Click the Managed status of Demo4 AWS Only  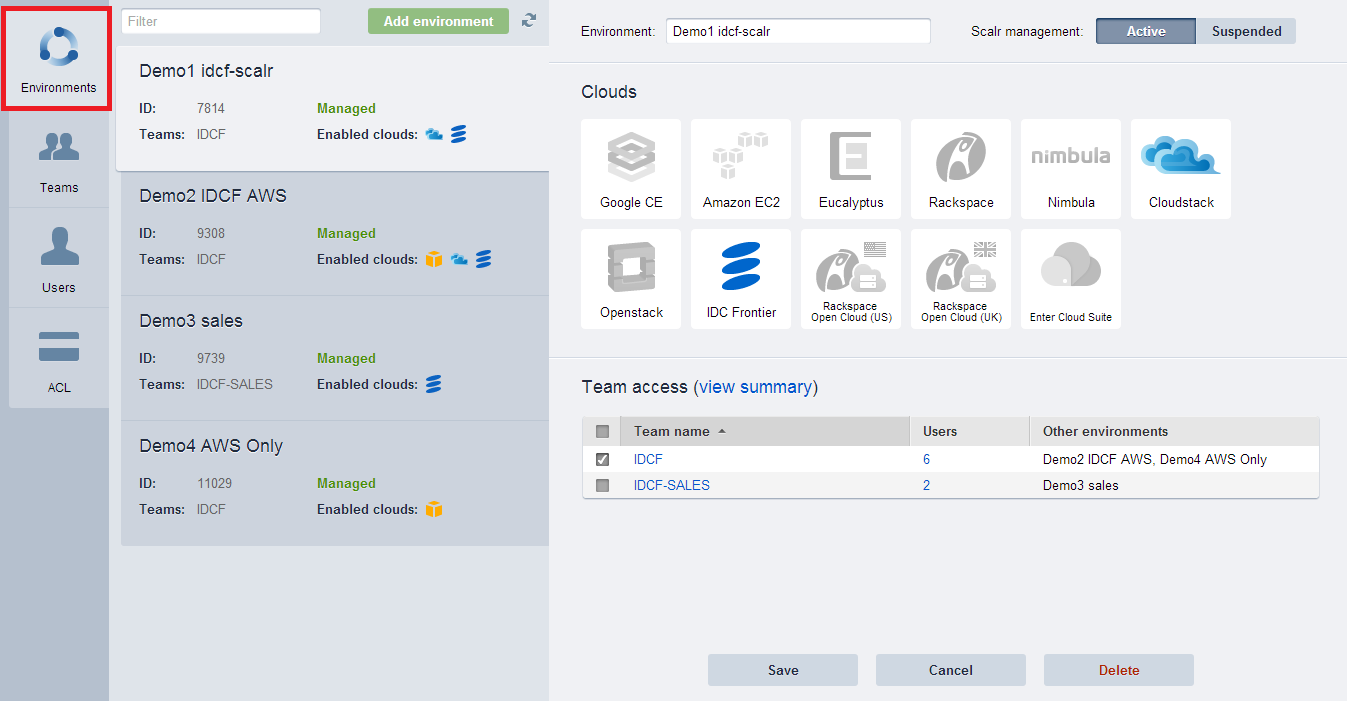tap(346, 483)
